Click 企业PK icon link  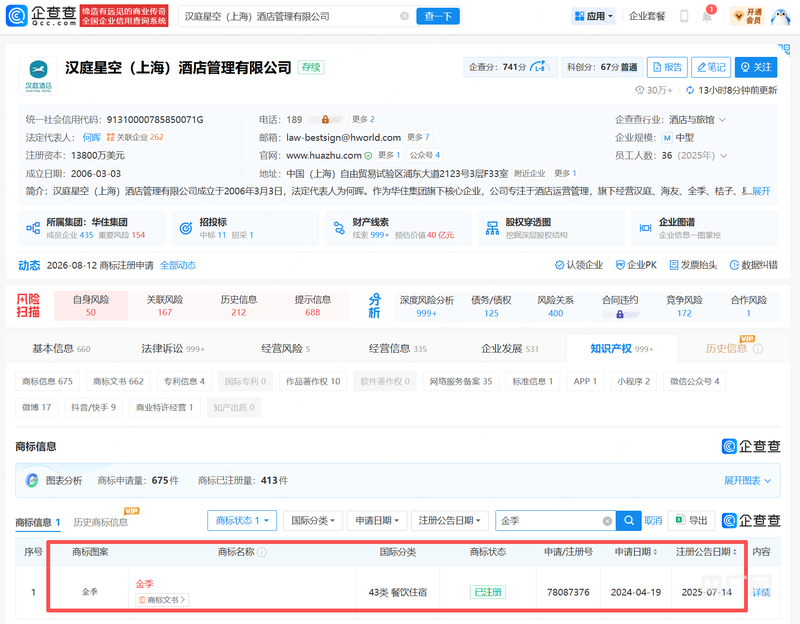click(x=636, y=265)
